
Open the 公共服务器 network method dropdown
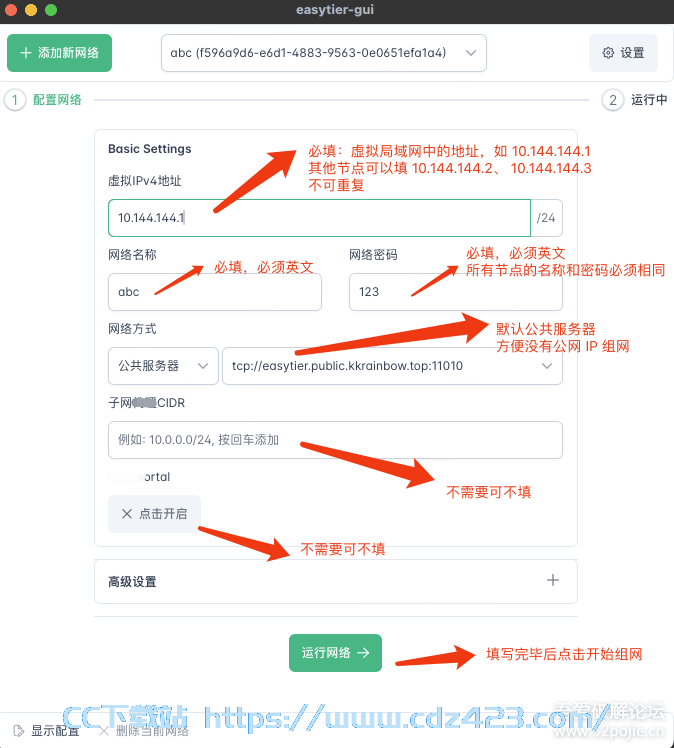click(163, 366)
